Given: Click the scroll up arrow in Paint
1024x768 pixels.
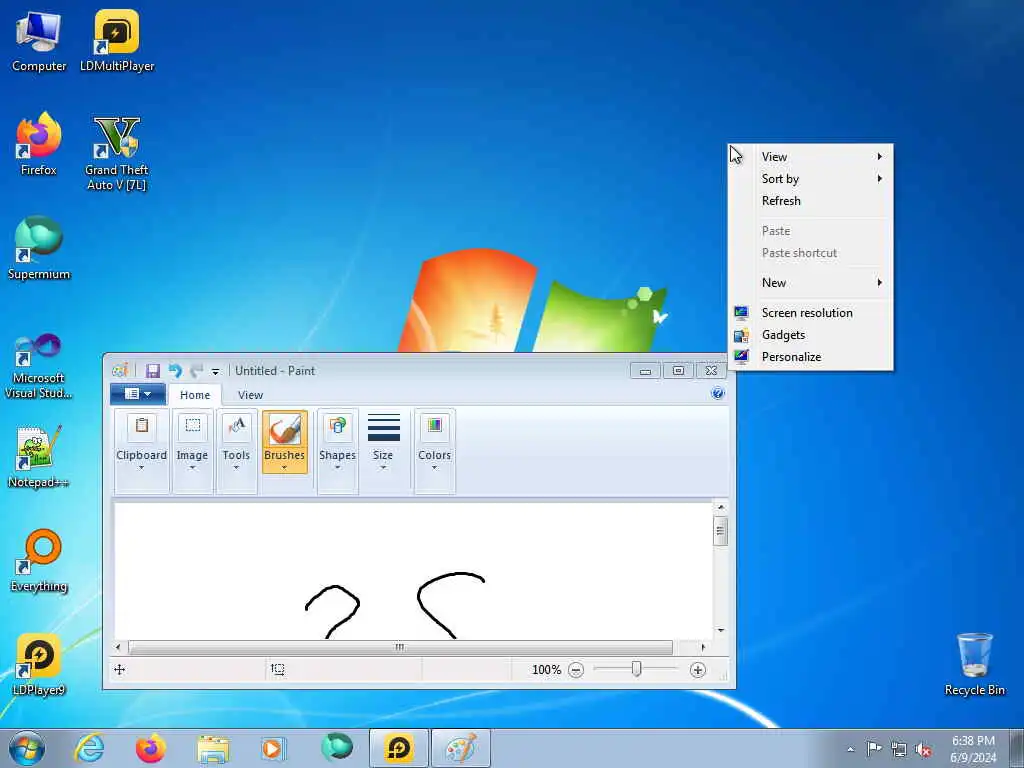Looking at the screenshot, I should tap(721, 507).
